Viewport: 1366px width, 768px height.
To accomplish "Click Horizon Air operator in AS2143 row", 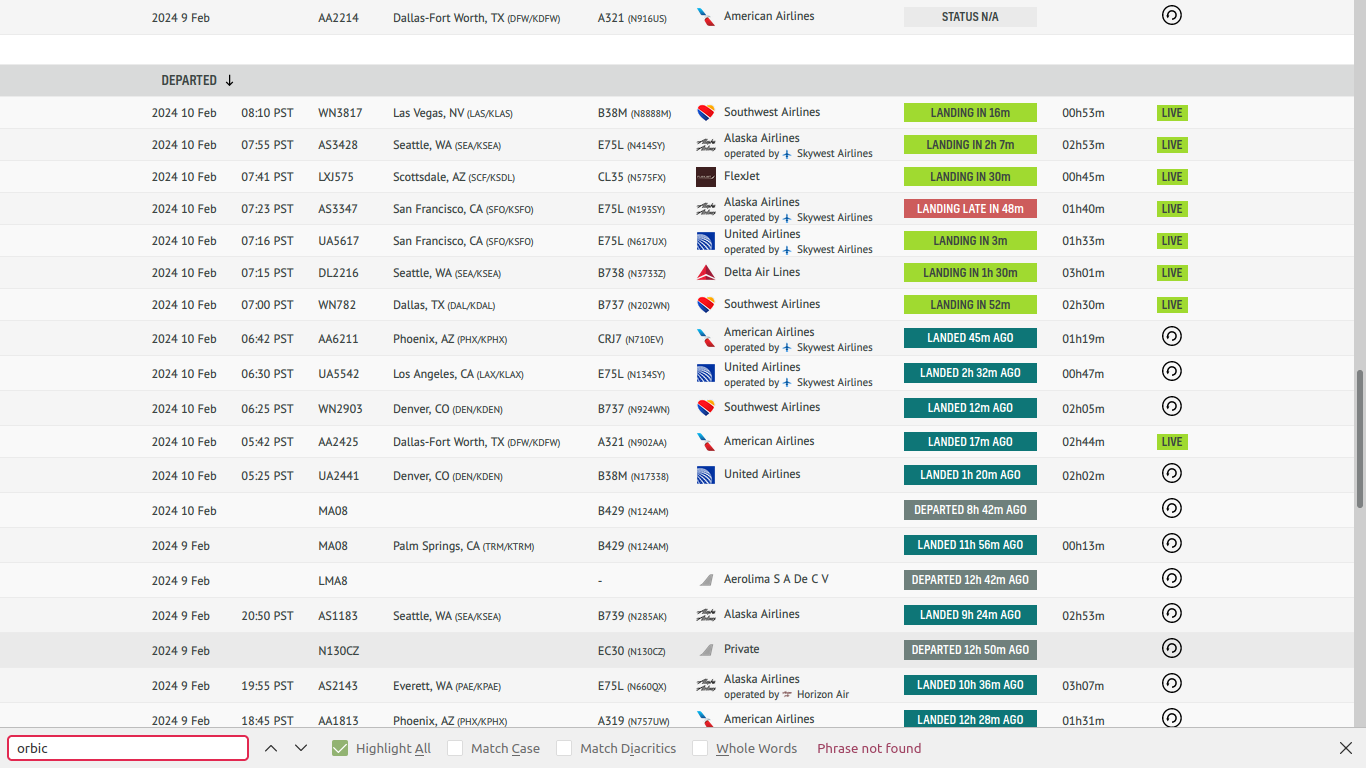I will pos(823,694).
